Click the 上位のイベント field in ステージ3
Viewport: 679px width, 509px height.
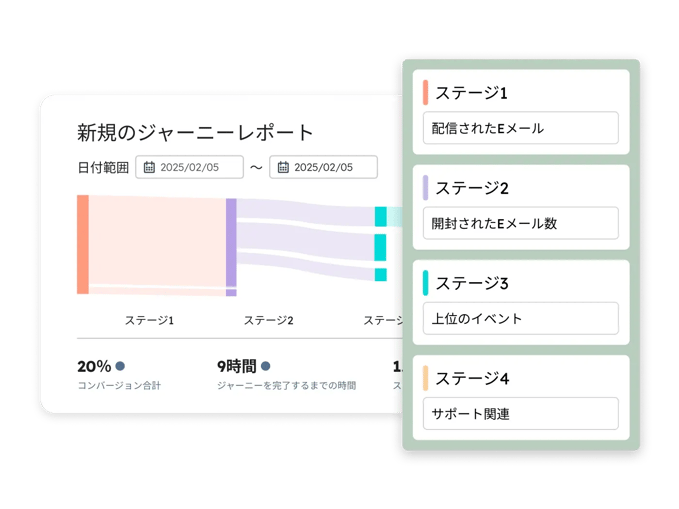(520, 318)
